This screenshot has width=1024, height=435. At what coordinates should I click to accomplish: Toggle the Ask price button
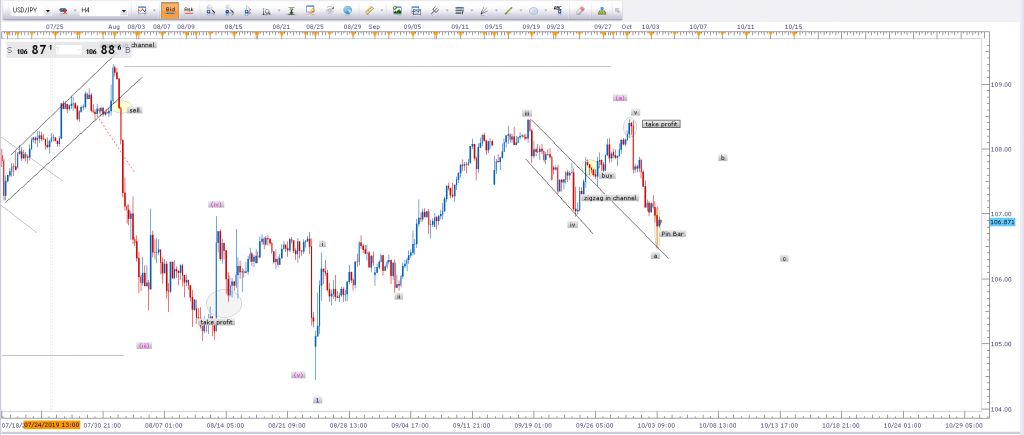[188, 10]
